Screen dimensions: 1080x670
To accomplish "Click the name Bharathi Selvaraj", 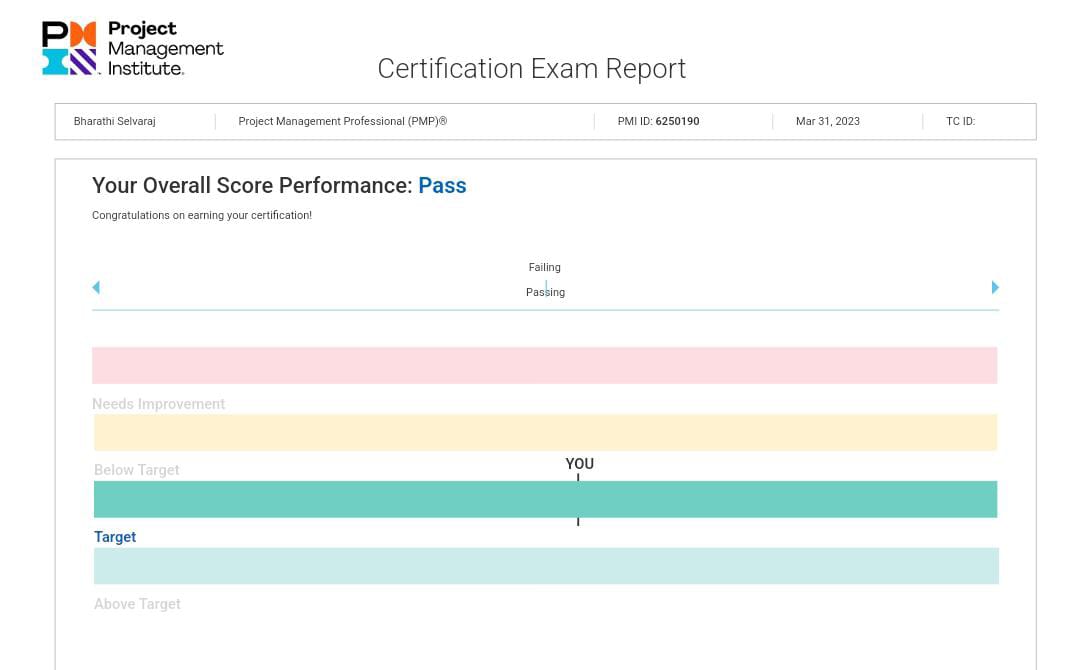I will [114, 121].
